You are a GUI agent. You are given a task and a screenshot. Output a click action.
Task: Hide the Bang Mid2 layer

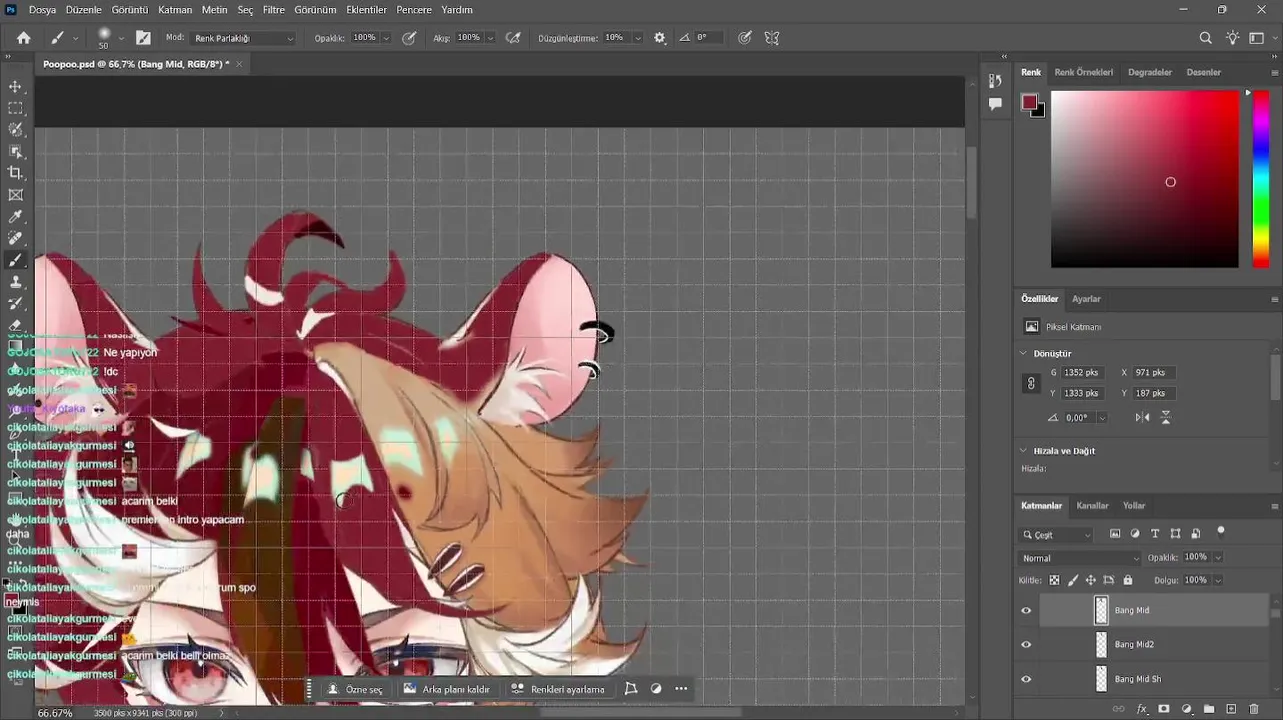(x=1026, y=645)
